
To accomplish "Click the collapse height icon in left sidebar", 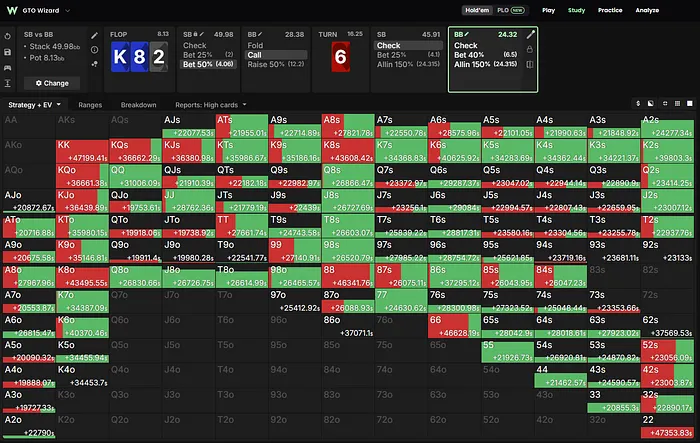I will point(8,84).
